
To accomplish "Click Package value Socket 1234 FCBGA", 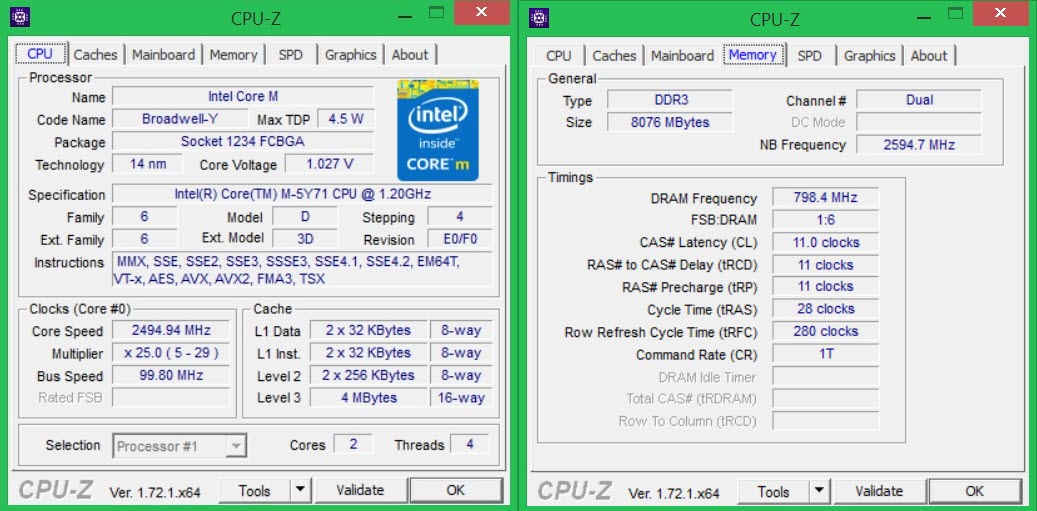I will [x=243, y=141].
